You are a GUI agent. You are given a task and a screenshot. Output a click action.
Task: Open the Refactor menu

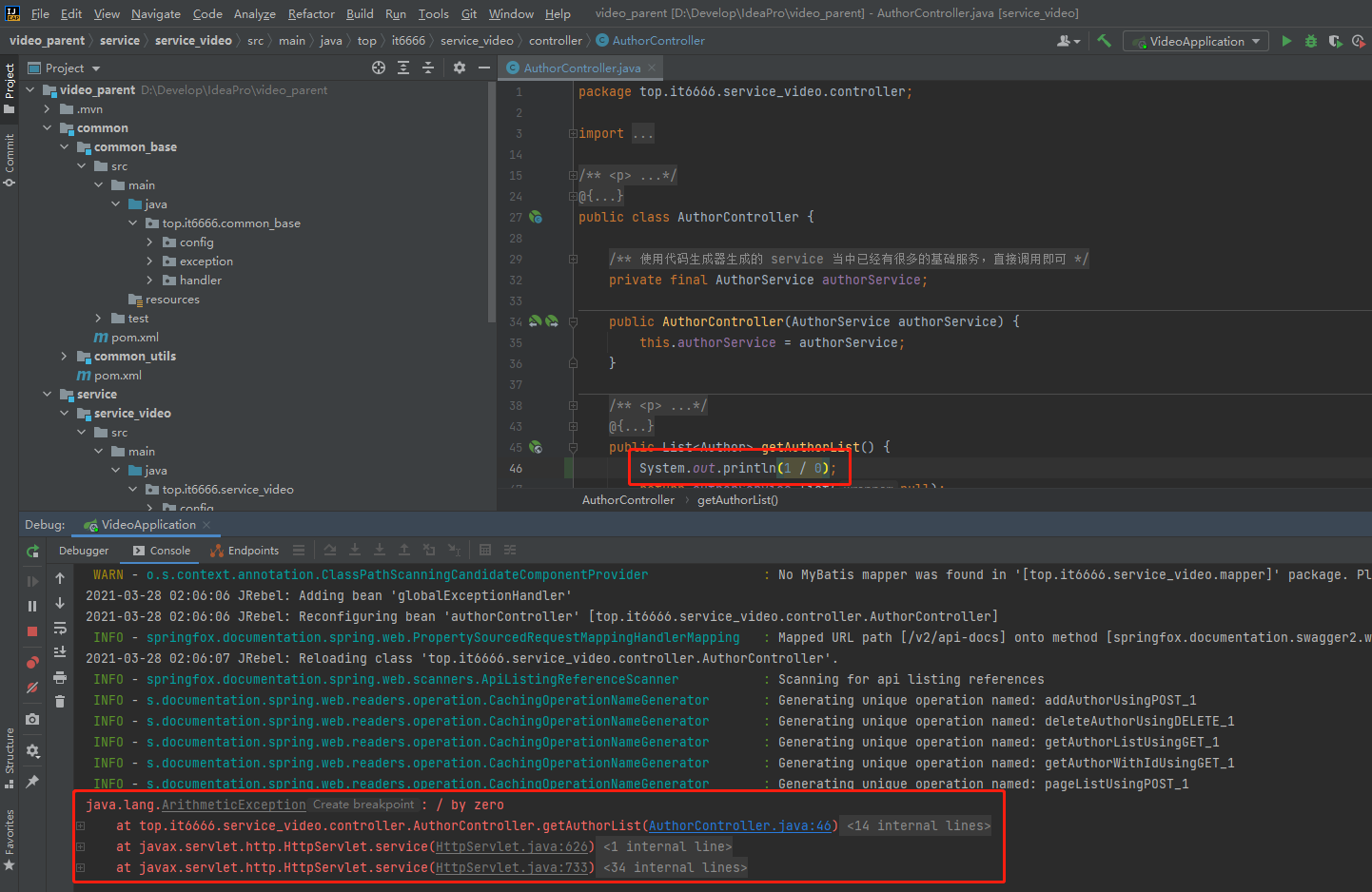pyautogui.click(x=311, y=13)
